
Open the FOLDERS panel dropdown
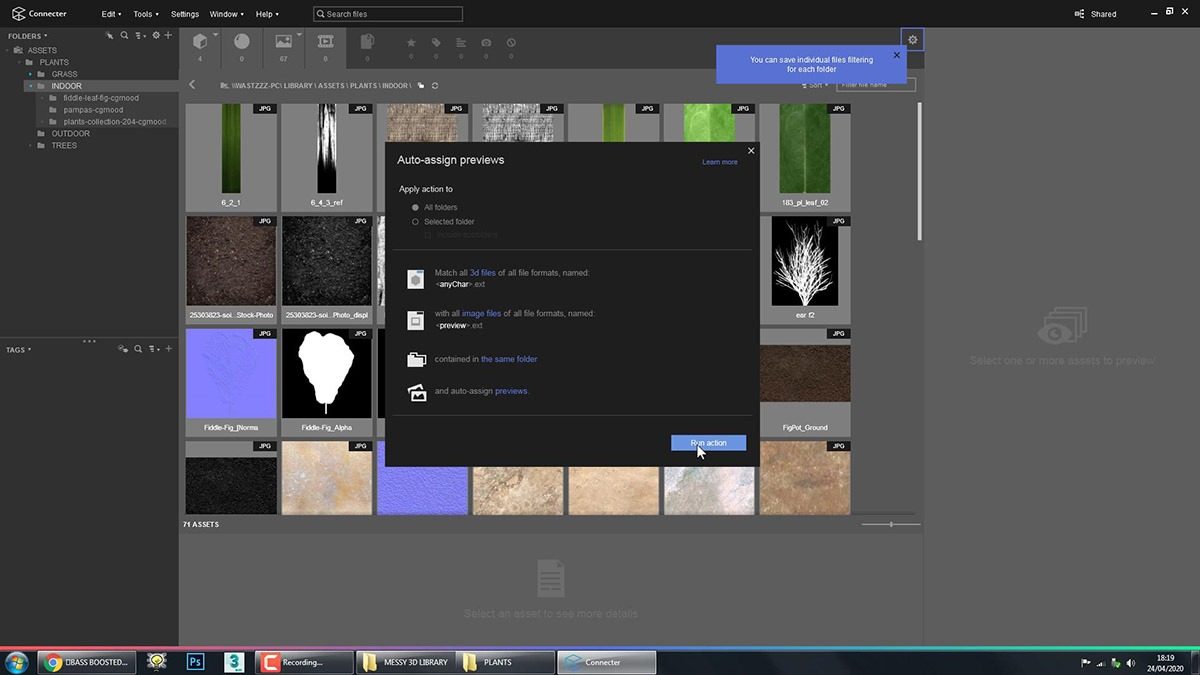pos(27,36)
